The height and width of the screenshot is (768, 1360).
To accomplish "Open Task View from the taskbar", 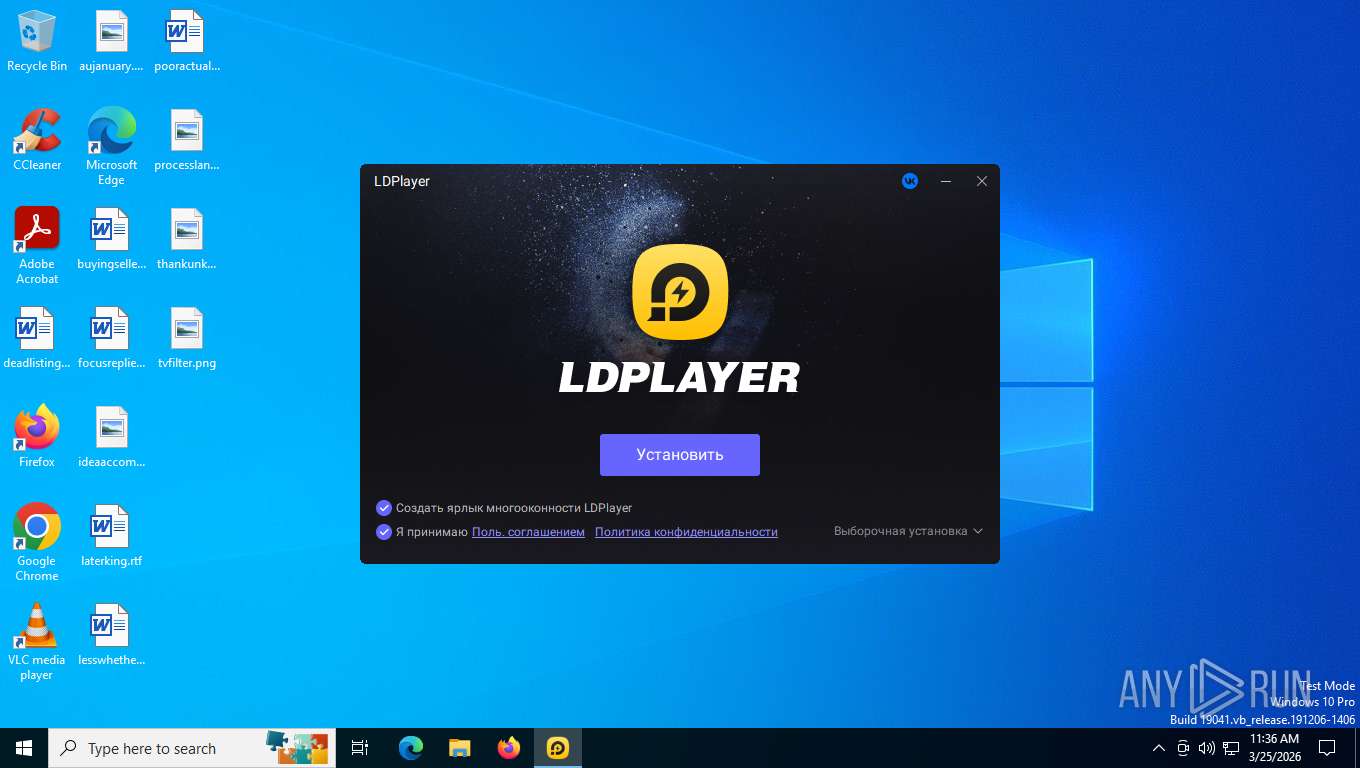I will (360, 748).
